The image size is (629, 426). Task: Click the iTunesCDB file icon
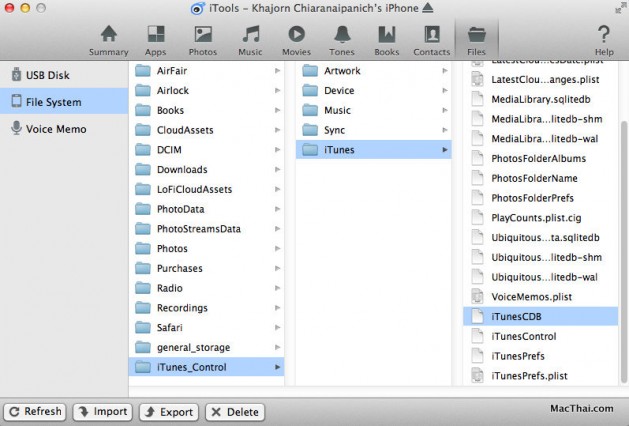point(477,316)
